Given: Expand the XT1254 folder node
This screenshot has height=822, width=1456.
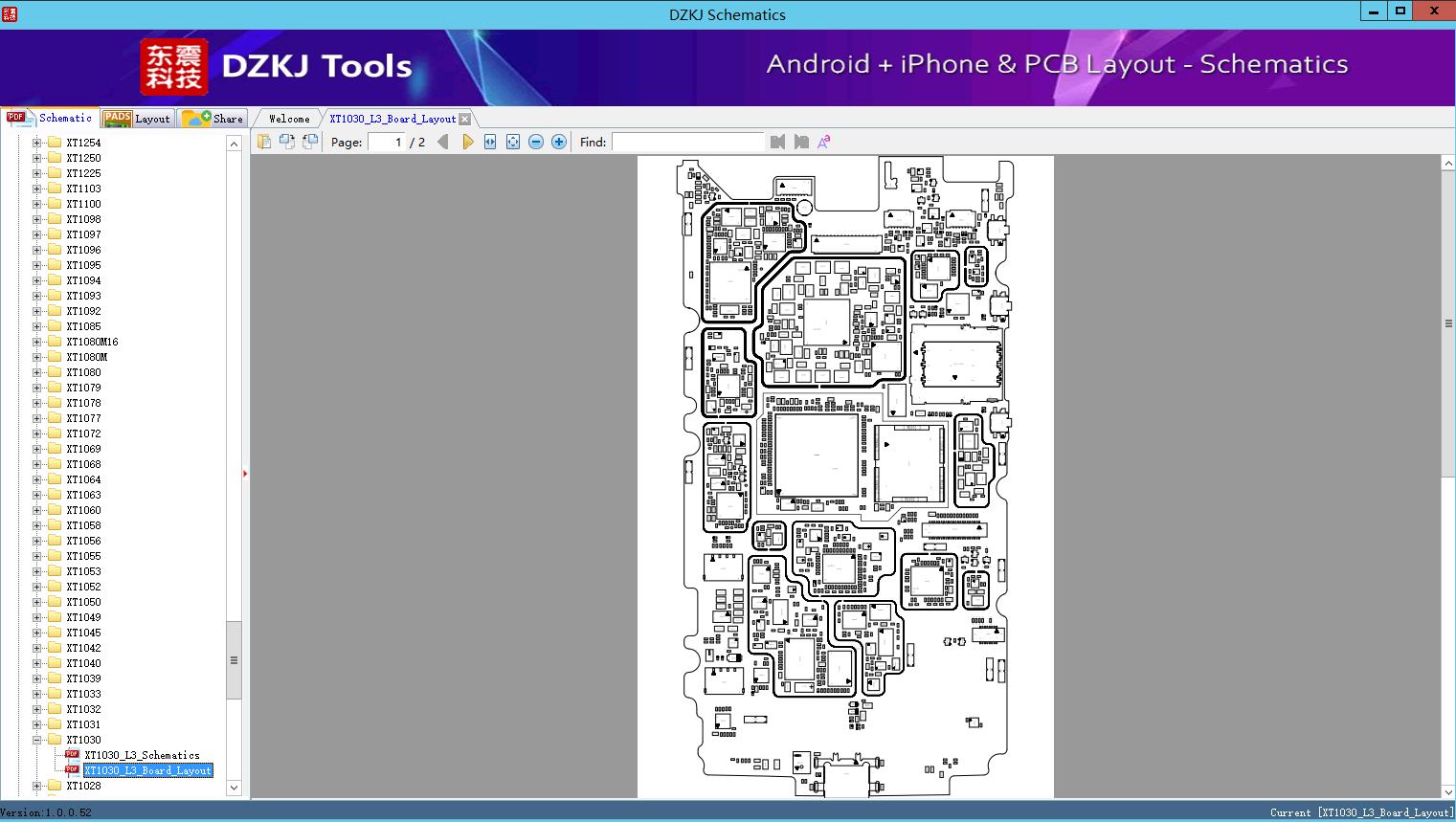Looking at the screenshot, I should [36, 143].
